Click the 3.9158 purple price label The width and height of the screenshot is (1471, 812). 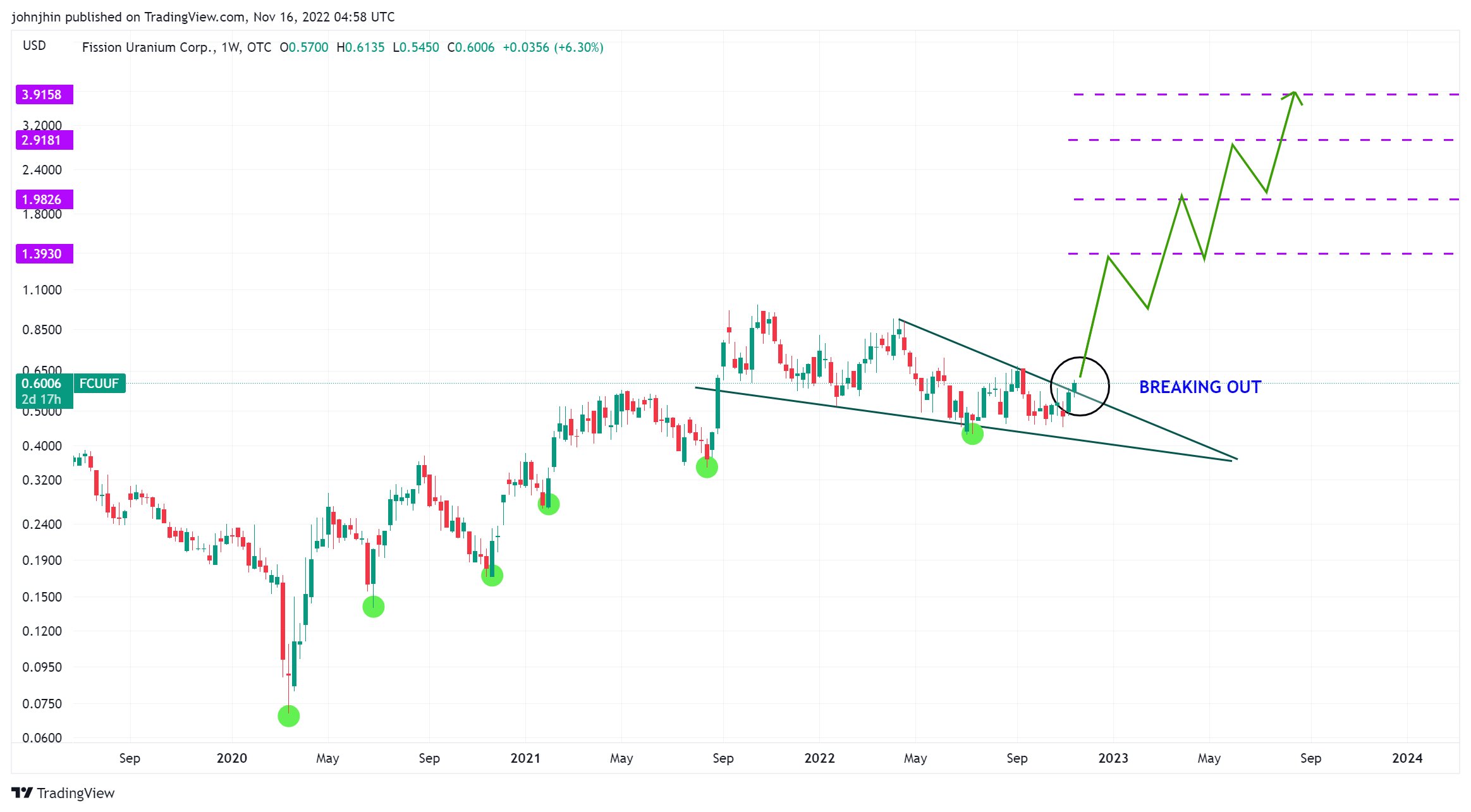tap(44, 95)
